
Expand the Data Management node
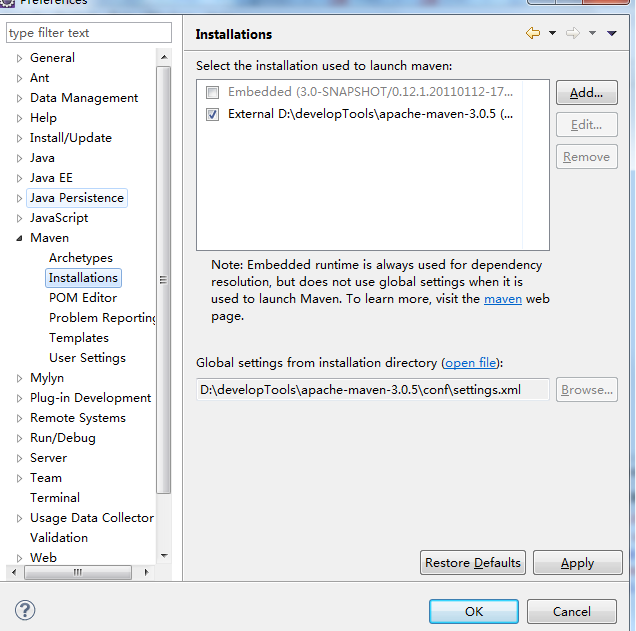click(x=19, y=98)
